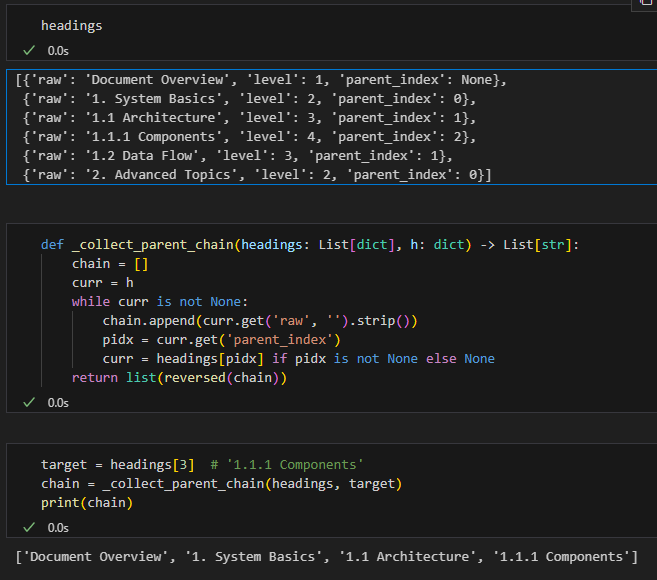Click the 0.0s execution time under print cell

[x=58, y=528]
